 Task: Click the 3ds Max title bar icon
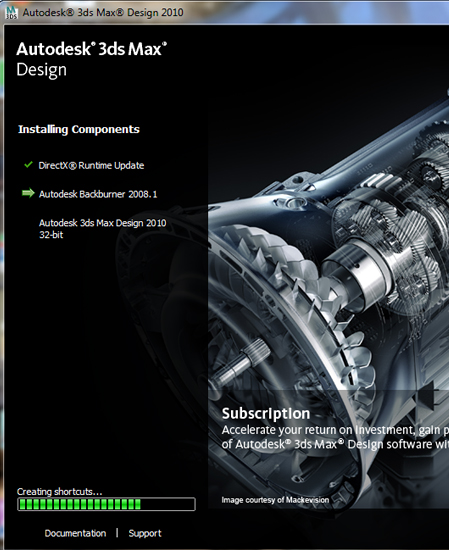pos(11,13)
